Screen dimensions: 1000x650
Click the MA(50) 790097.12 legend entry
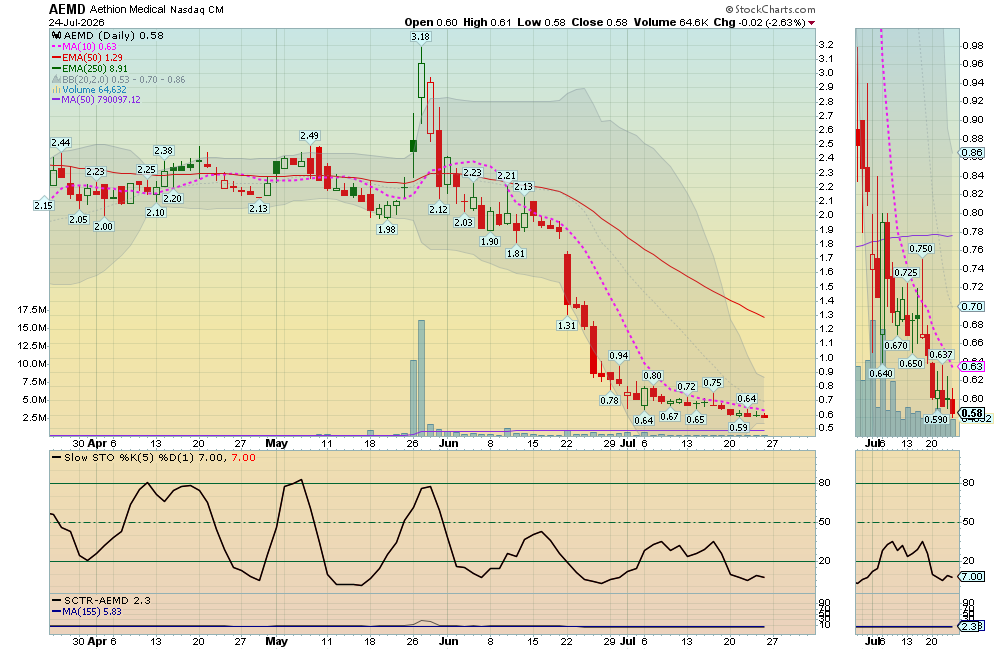point(96,100)
